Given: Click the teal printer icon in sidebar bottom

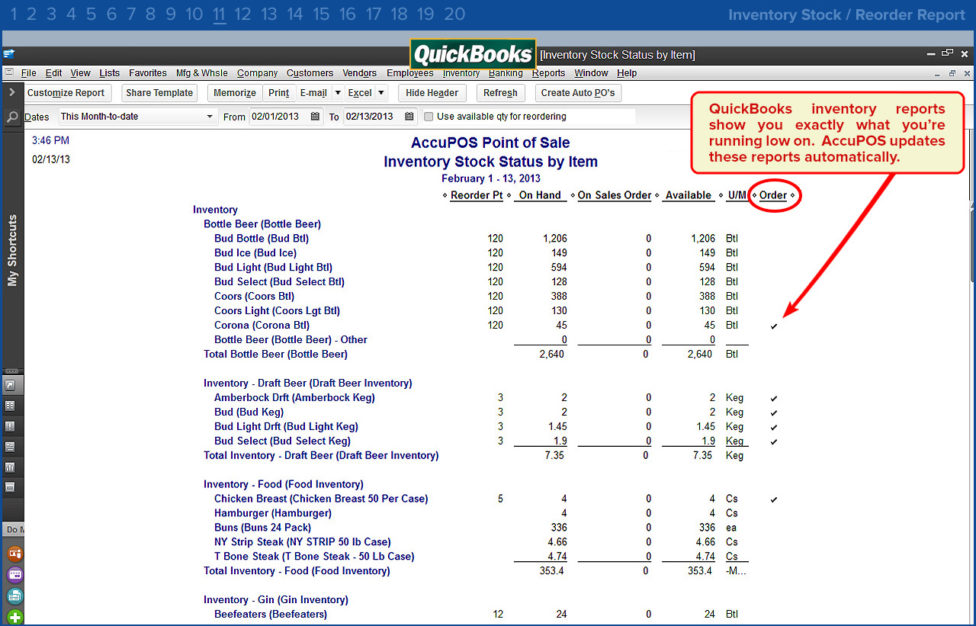Looking at the screenshot, I should point(15,596).
